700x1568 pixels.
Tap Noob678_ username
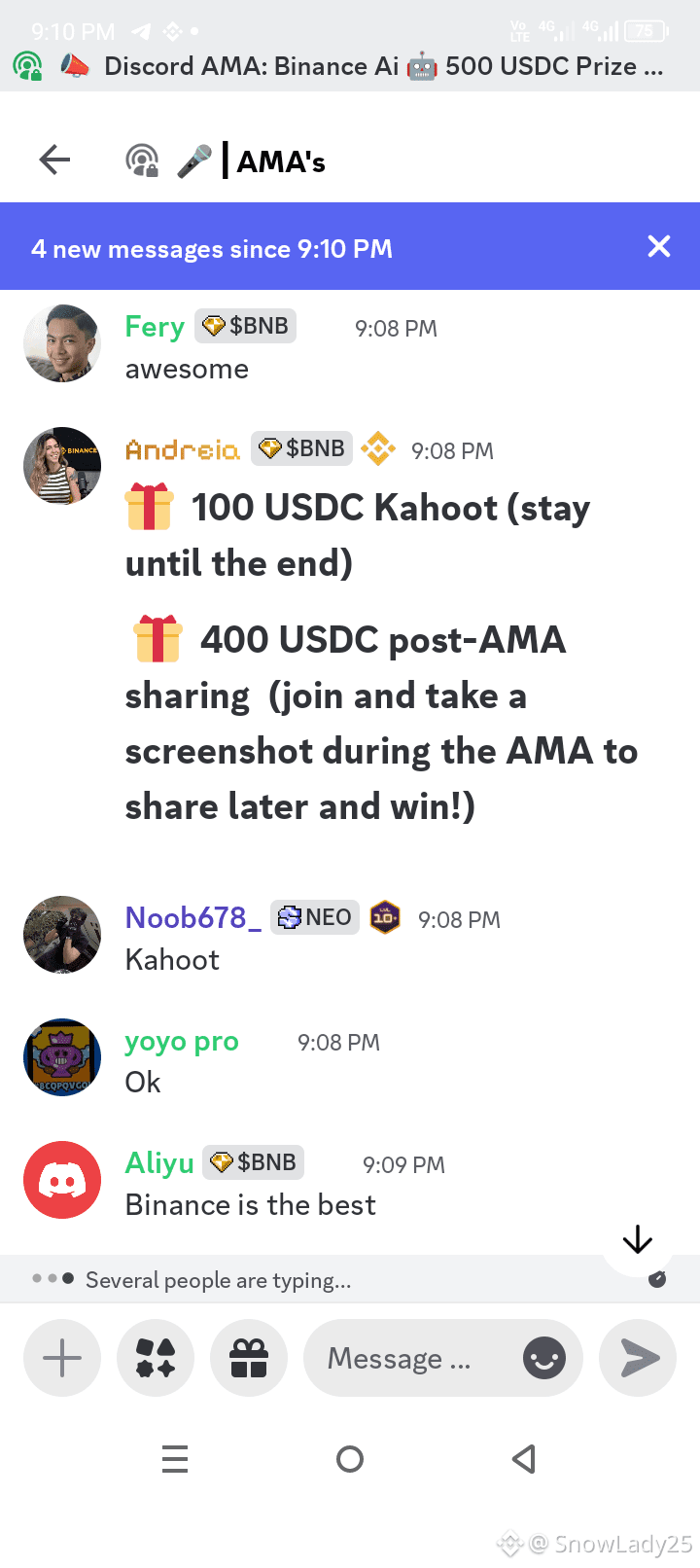(192, 917)
